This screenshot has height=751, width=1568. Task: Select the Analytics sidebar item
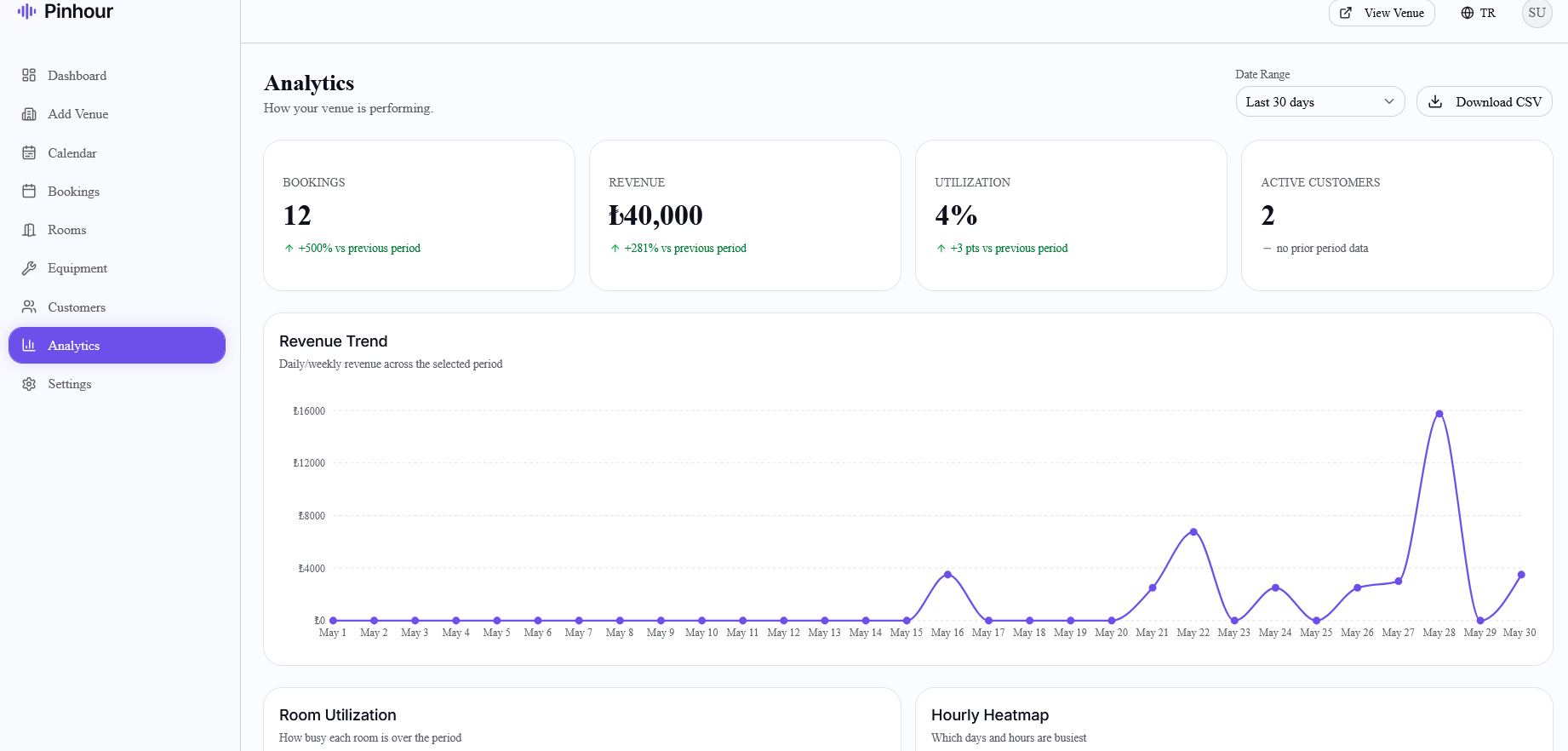click(x=117, y=346)
